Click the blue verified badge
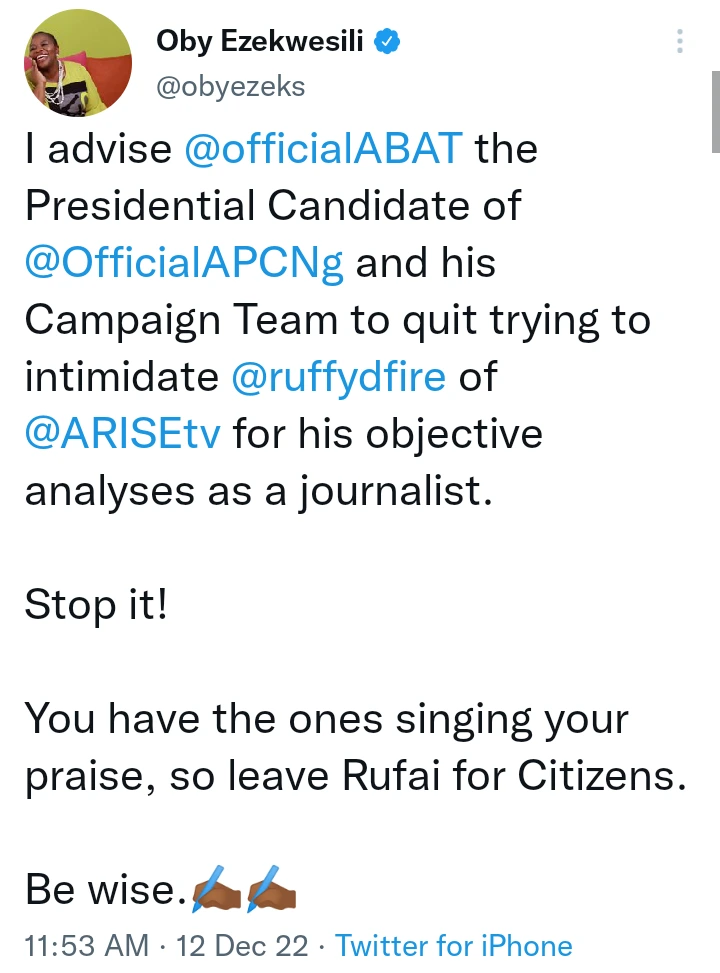 point(386,41)
